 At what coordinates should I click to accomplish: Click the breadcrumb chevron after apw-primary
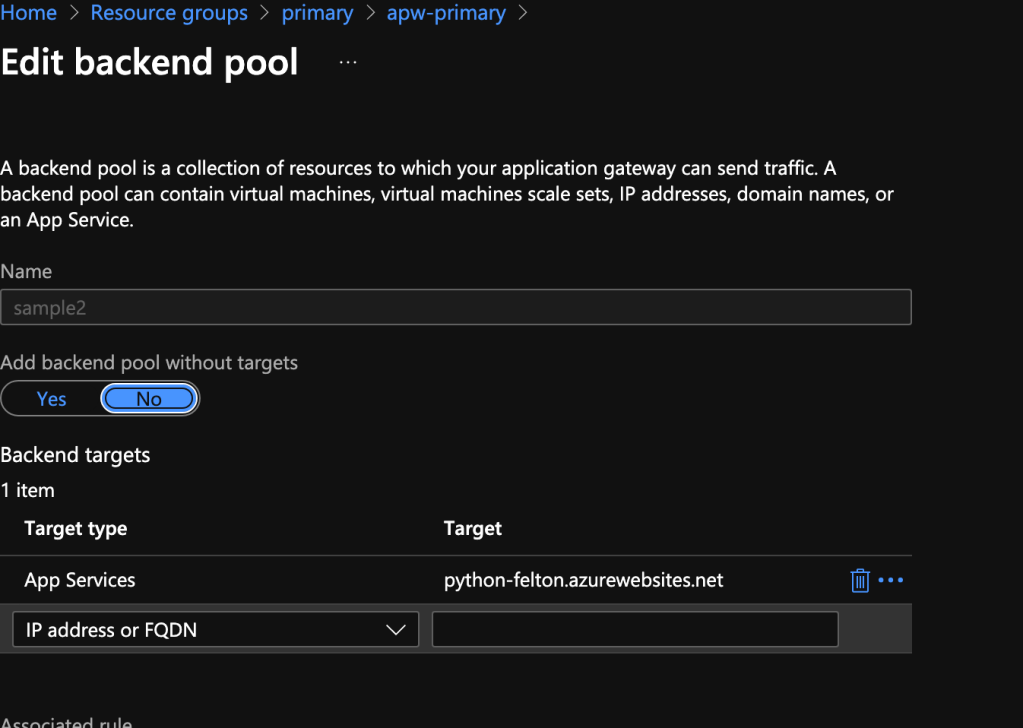[x=522, y=14]
